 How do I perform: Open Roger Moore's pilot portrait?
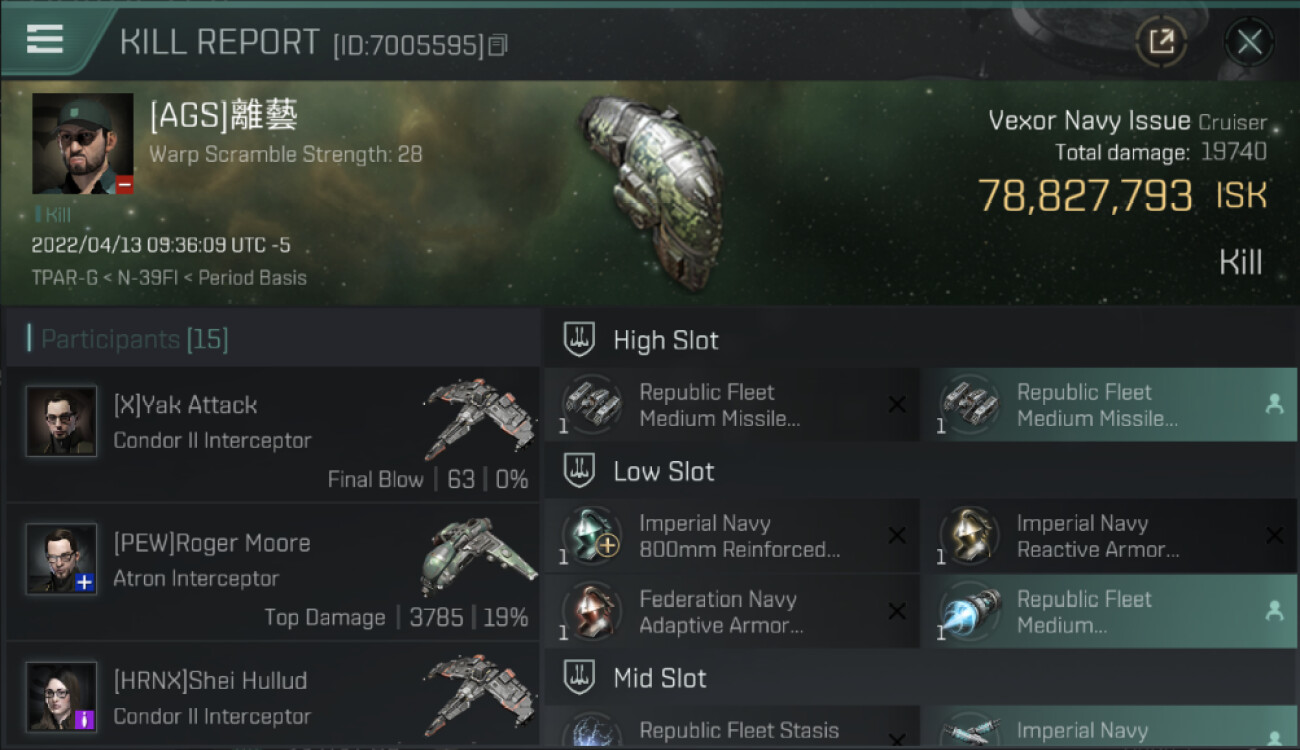[62, 559]
